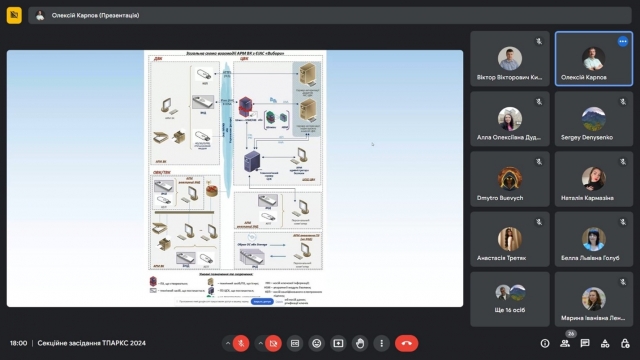Select Белла Львівна Голуб participant tile
This screenshot has height=360, width=640.
coord(594,239)
